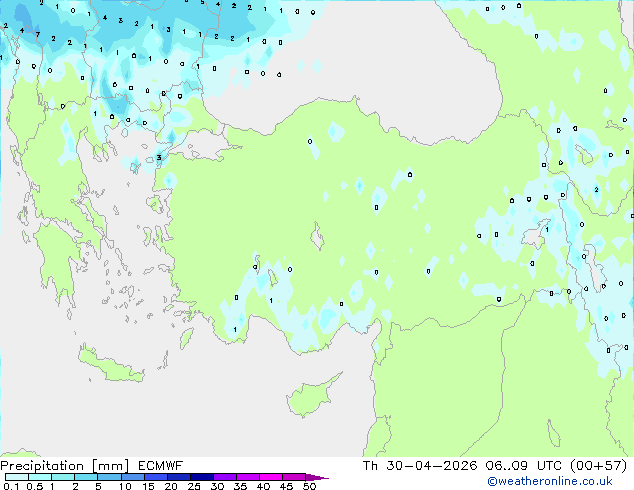The height and width of the screenshot is (490, 634).
Task: Click the 'Th 30-04-2026' date text
Action: pyautogui.click(x=420, y=466)
